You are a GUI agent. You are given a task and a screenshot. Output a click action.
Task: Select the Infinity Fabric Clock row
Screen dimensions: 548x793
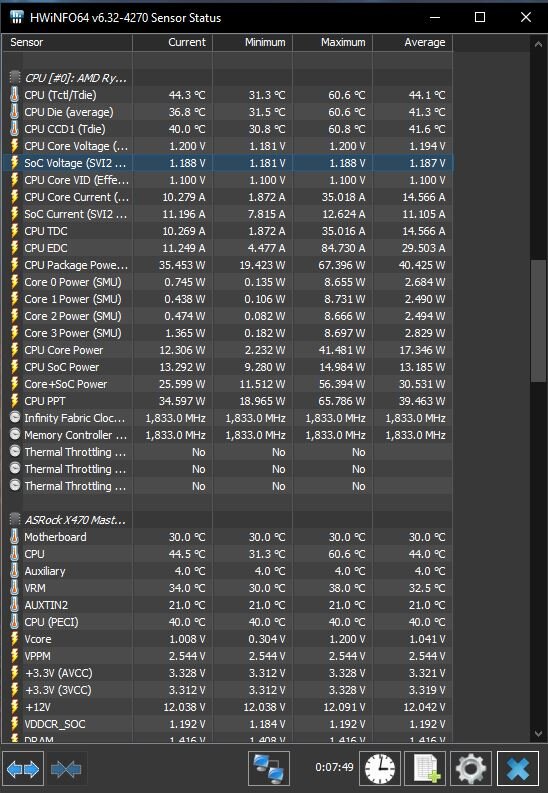click(227, 418)
